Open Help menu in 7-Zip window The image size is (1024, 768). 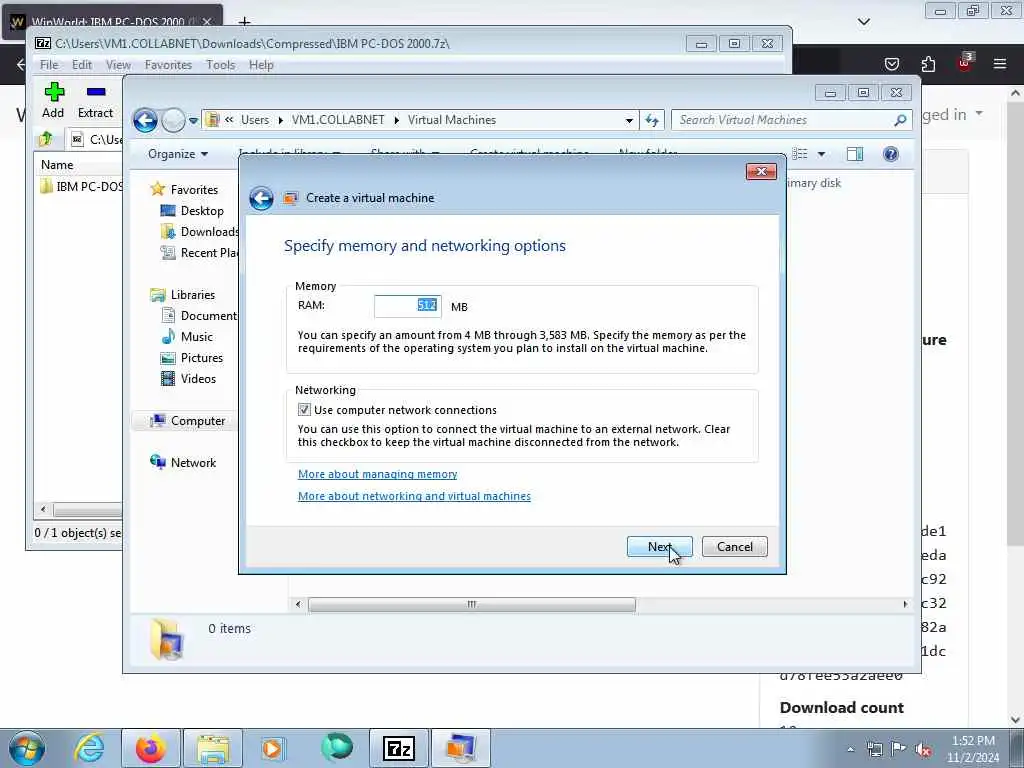coord(261,65)
